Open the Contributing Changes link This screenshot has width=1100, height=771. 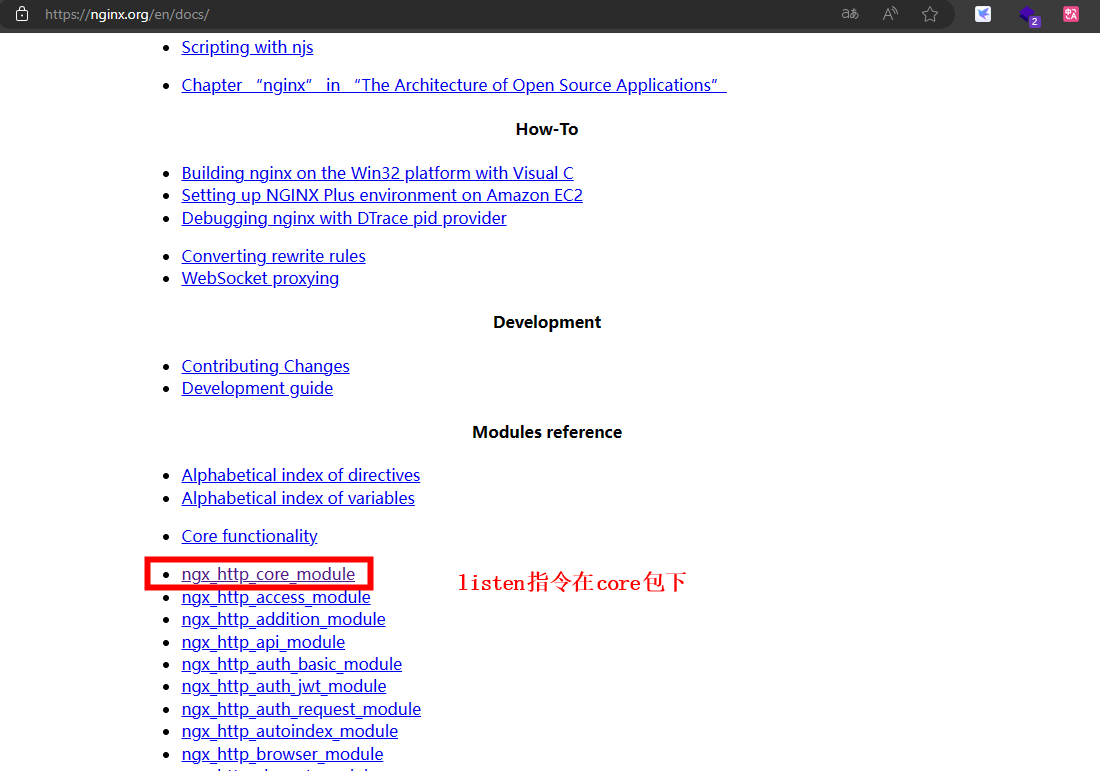[265, 366]
